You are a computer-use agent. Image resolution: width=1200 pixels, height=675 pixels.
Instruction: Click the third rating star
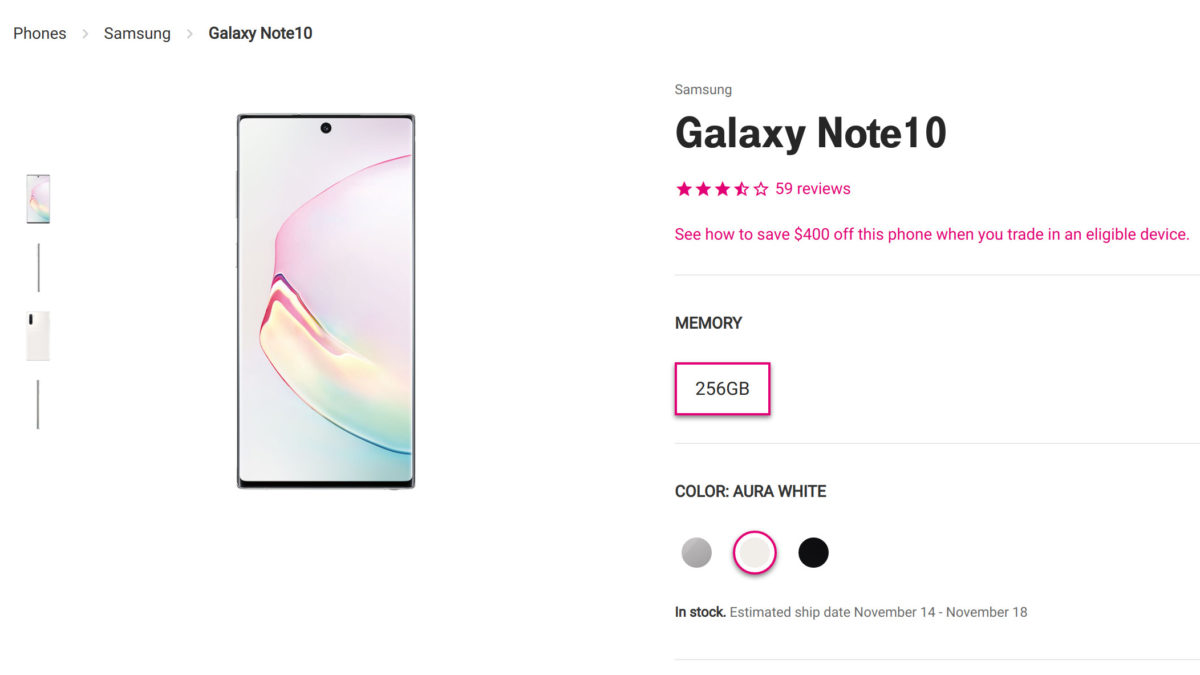coord(722,189)
